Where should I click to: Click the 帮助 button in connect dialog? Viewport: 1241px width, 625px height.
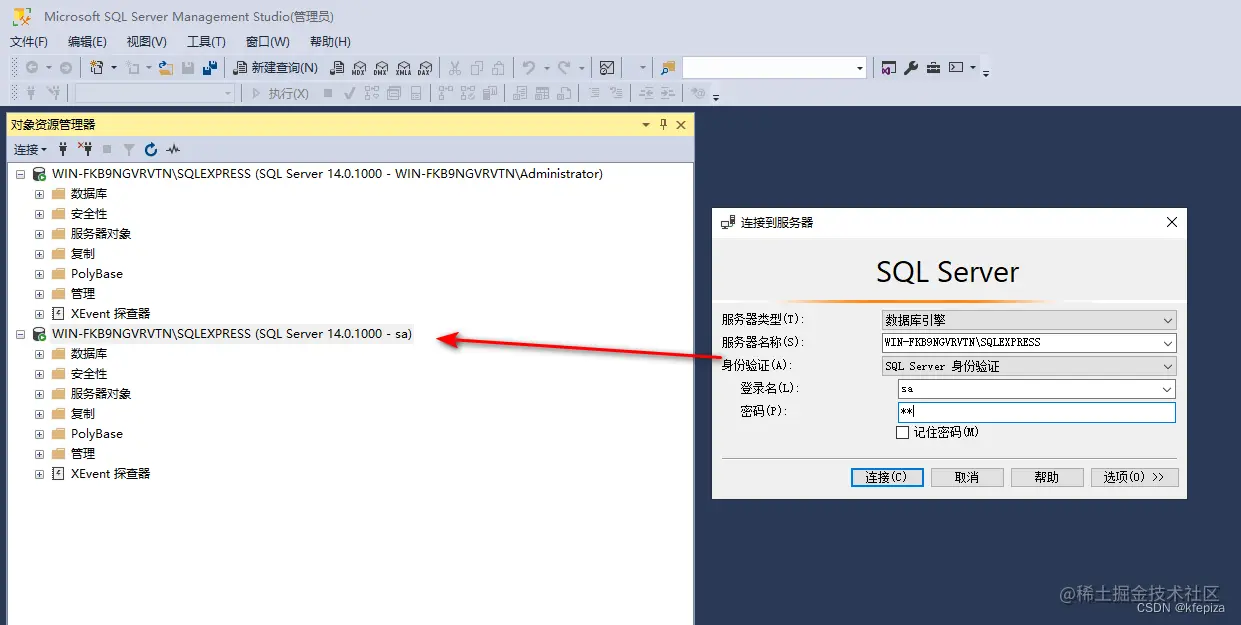click(x=1047, y=477)
